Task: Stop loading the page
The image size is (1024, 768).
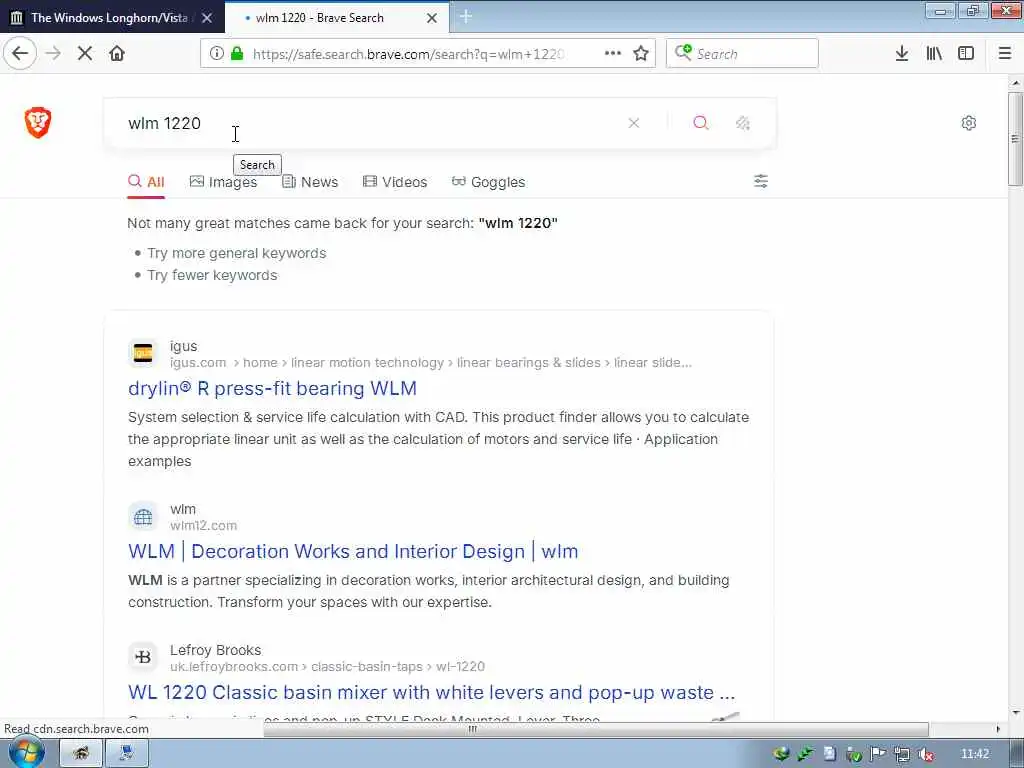Action: [x=85, y=54]
